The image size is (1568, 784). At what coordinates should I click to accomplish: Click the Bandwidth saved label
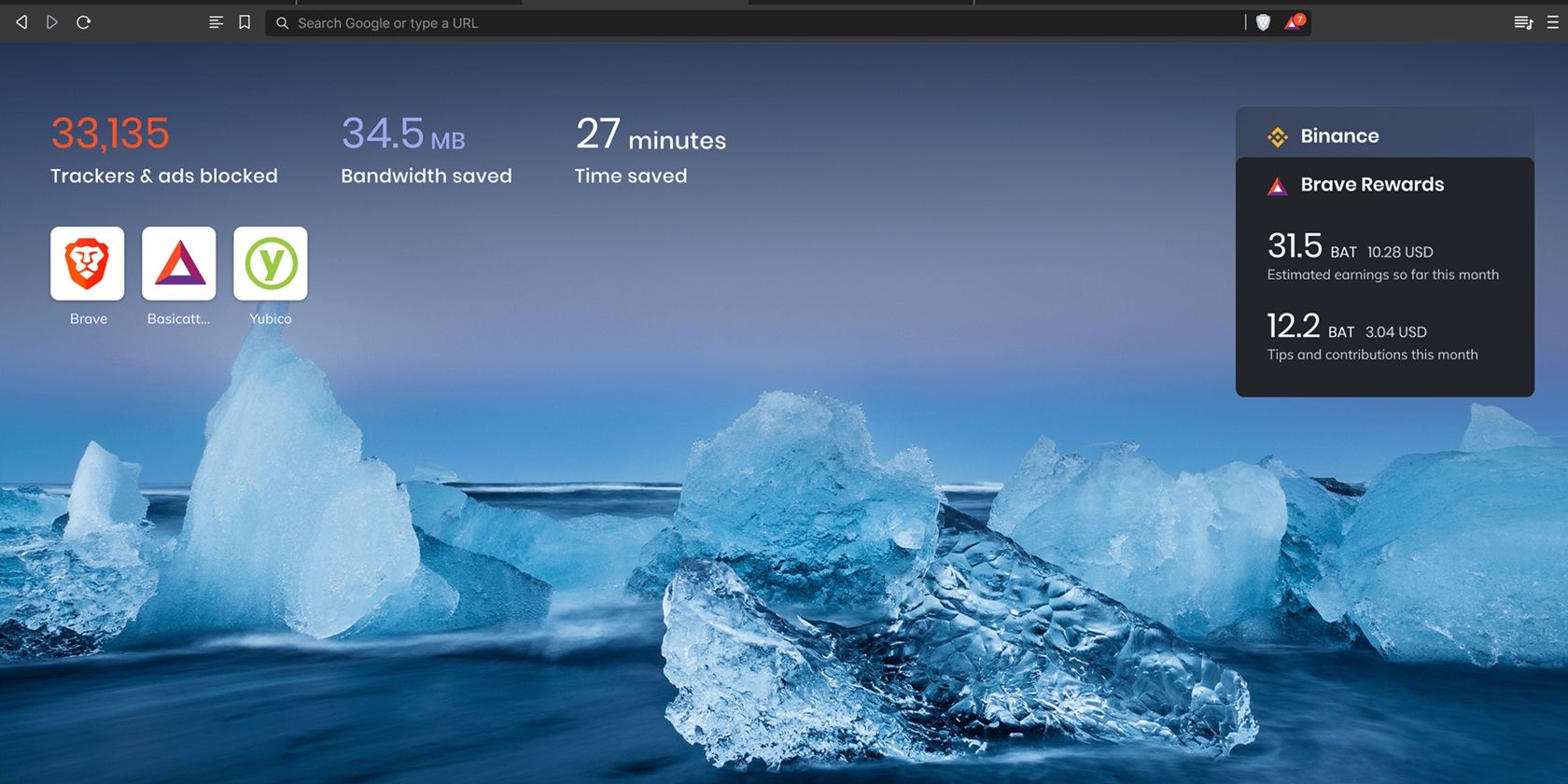pos(427,175)
